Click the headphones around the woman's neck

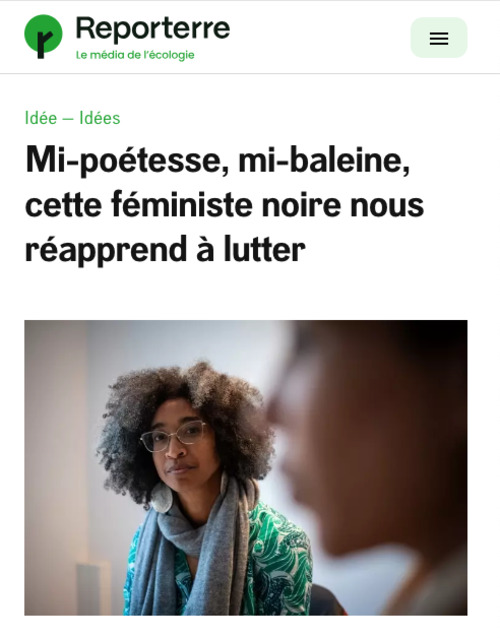point(162,498)
